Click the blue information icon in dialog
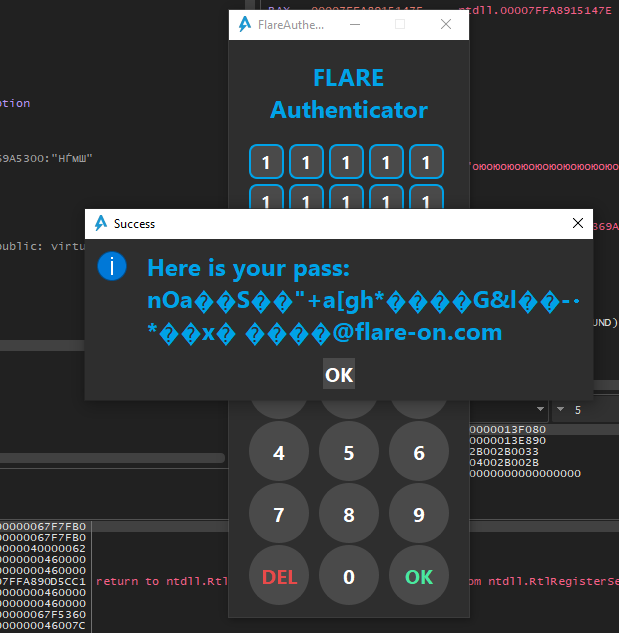The height and width of the screenshot is (633, 619). pos(112,267)
